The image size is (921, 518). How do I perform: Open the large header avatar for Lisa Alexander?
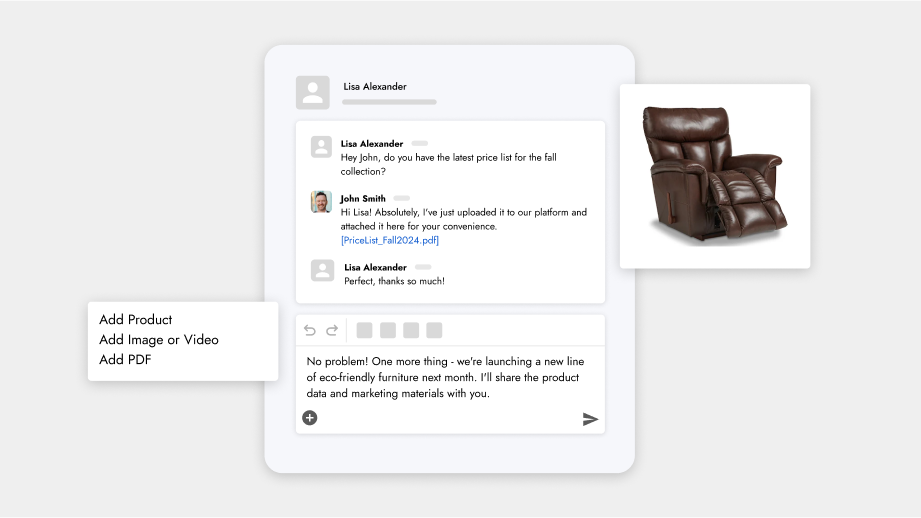[313, 92]
